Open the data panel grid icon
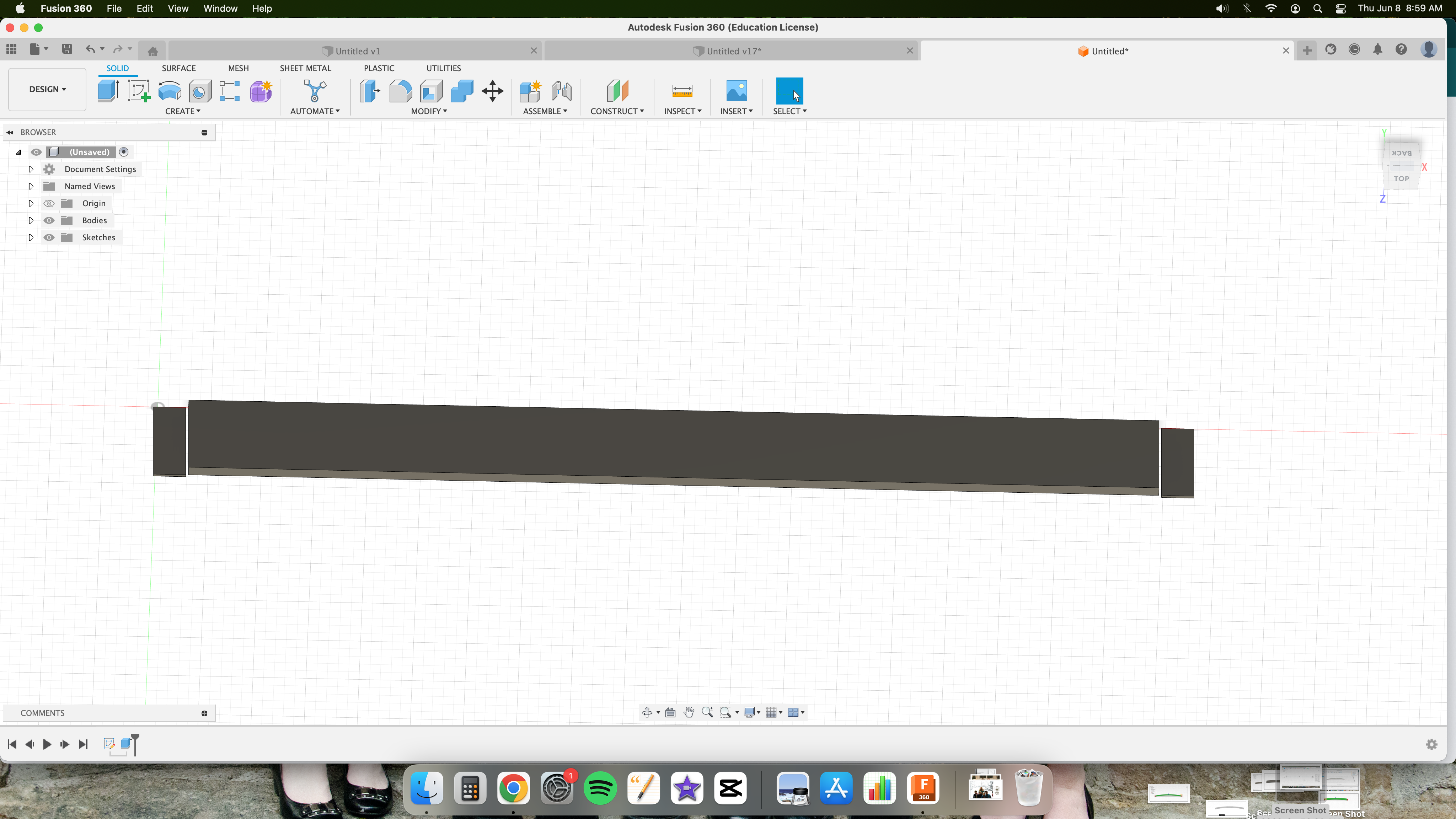The width and height of the screenshot is (1456, 819). 11,49
